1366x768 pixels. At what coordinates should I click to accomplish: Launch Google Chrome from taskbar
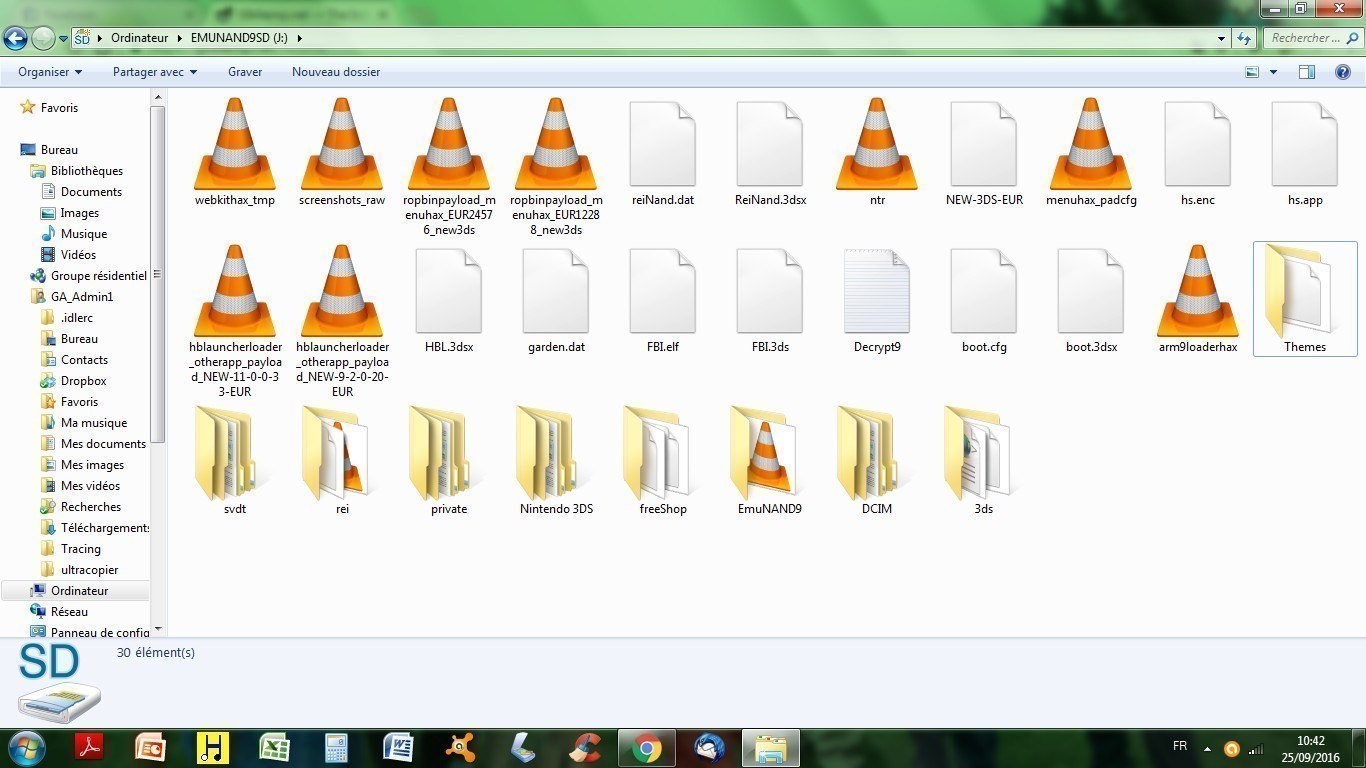click(x=646, y=748)
